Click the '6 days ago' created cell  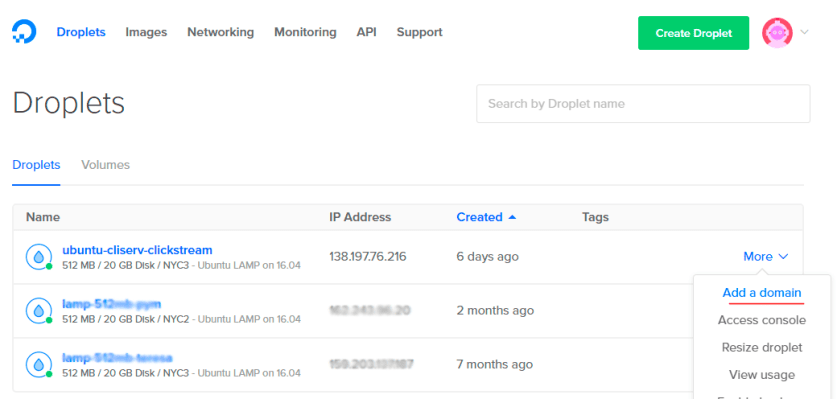tap(487, 257)
